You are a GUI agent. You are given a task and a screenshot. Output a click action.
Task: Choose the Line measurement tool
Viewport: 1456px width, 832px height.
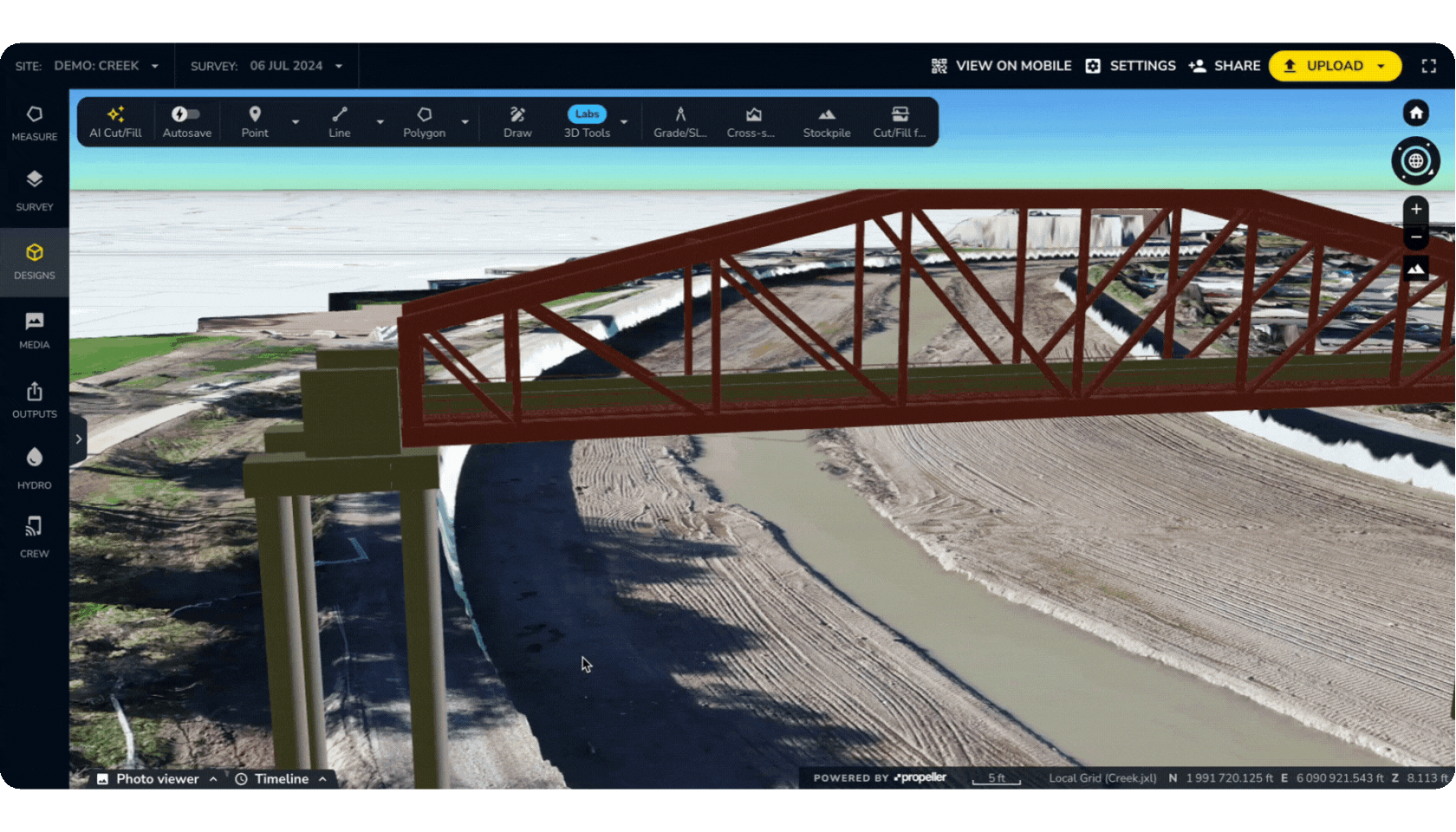pos(340,121)
